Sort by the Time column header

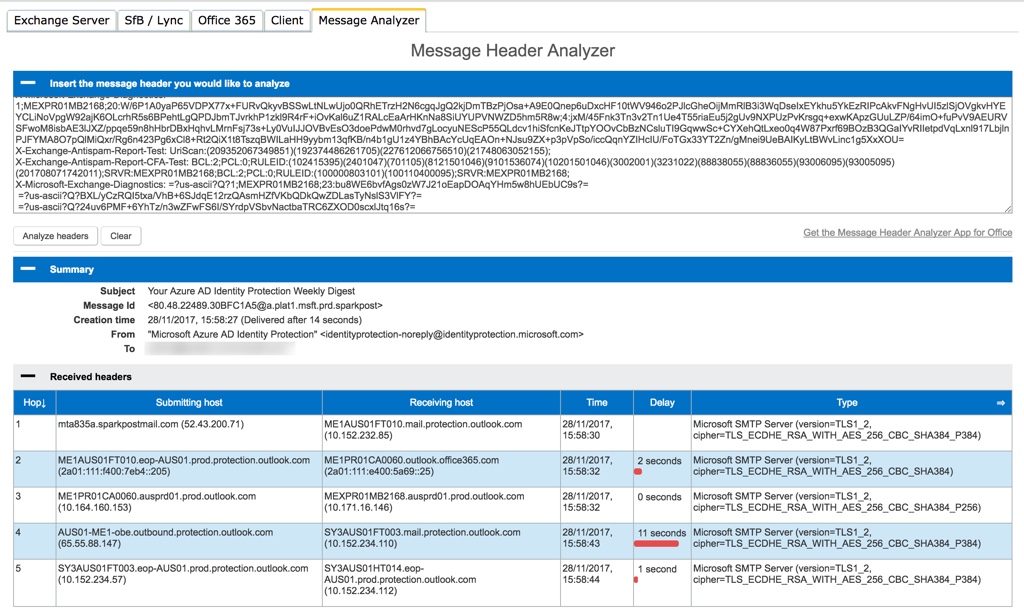point(596,402)
